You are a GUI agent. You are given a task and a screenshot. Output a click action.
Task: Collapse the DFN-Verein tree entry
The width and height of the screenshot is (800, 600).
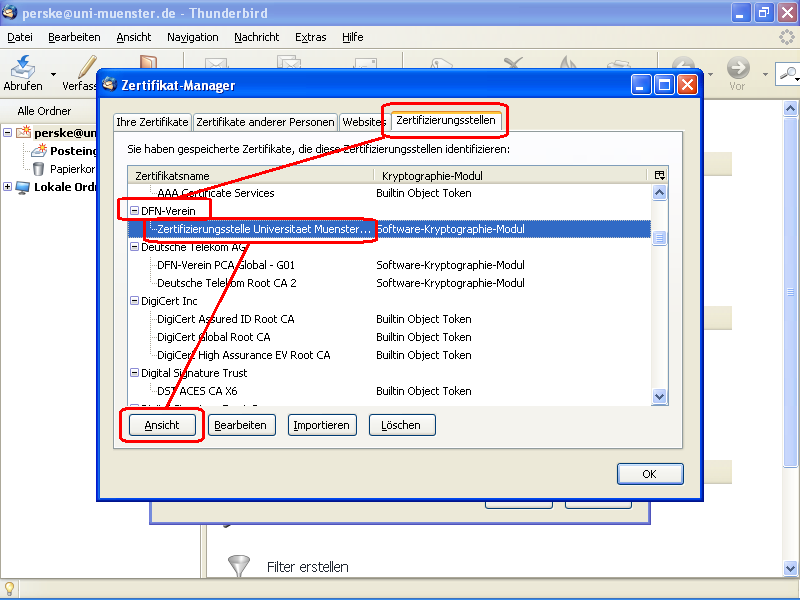pos(134,209)
